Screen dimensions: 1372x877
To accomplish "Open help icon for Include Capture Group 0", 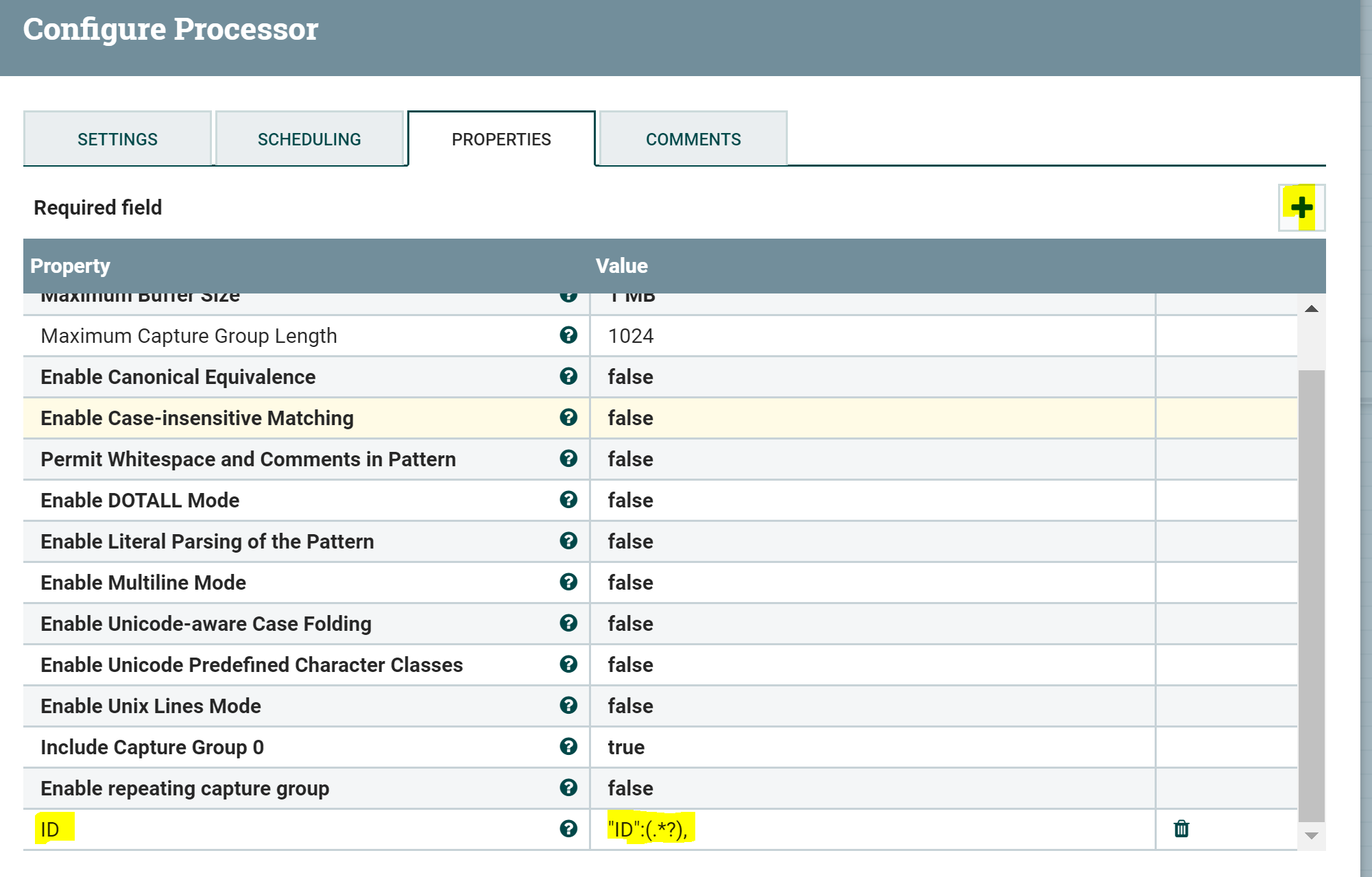I will click(568, 747).
